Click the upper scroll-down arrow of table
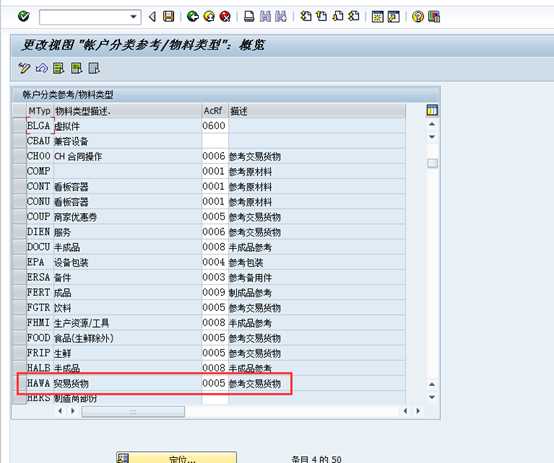 coord(432,137)
